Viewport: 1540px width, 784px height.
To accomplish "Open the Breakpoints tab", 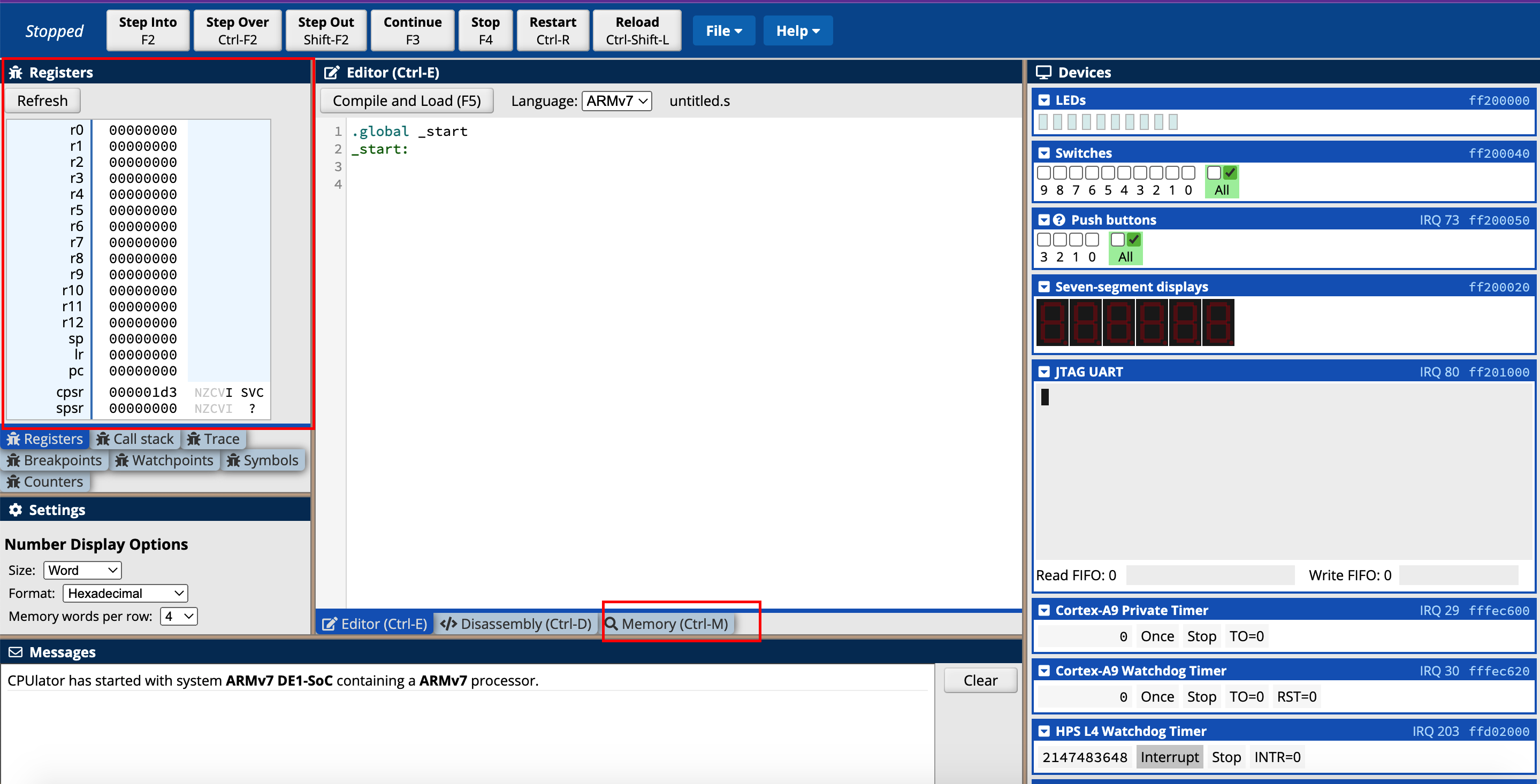I will pos(55,460).
